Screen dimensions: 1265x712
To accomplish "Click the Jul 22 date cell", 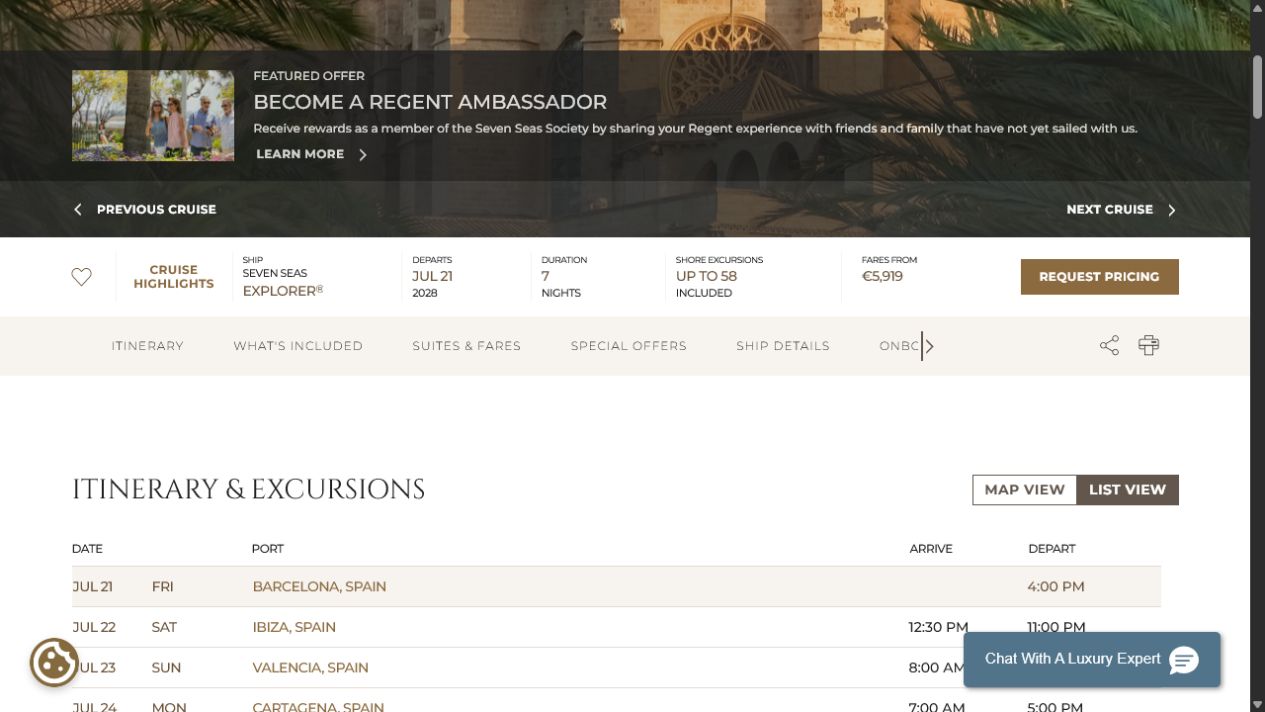I will tap(94, 627).
